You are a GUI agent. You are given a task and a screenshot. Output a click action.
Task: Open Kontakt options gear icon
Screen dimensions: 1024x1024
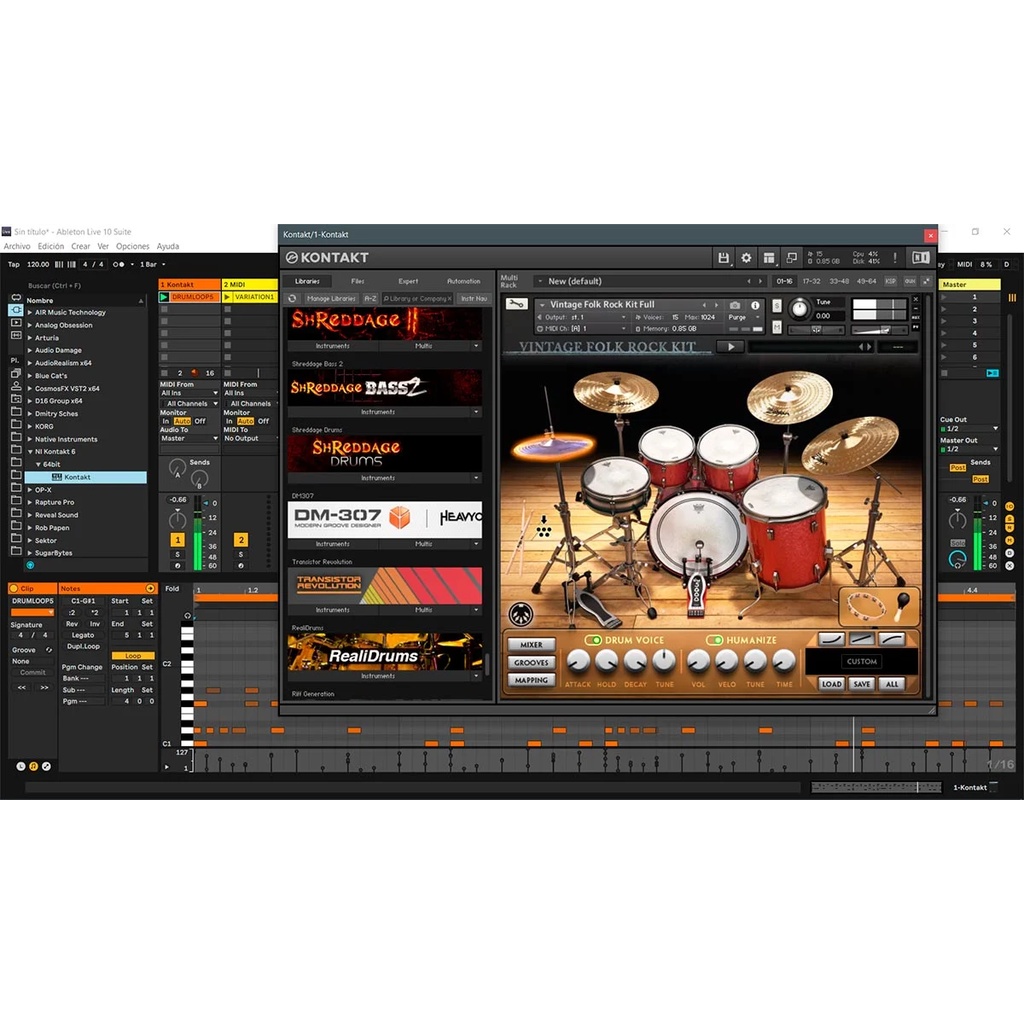(746, 258)
